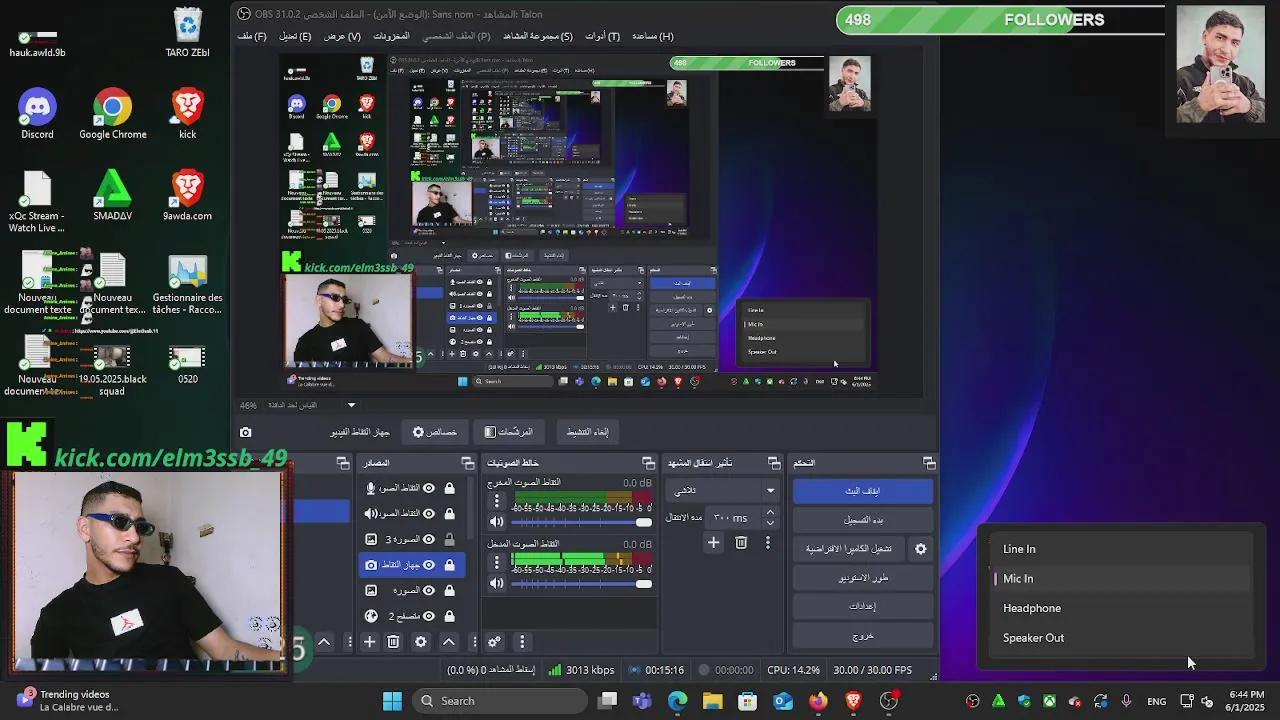Open source properties gear in sources dock

tap(421, 642)
